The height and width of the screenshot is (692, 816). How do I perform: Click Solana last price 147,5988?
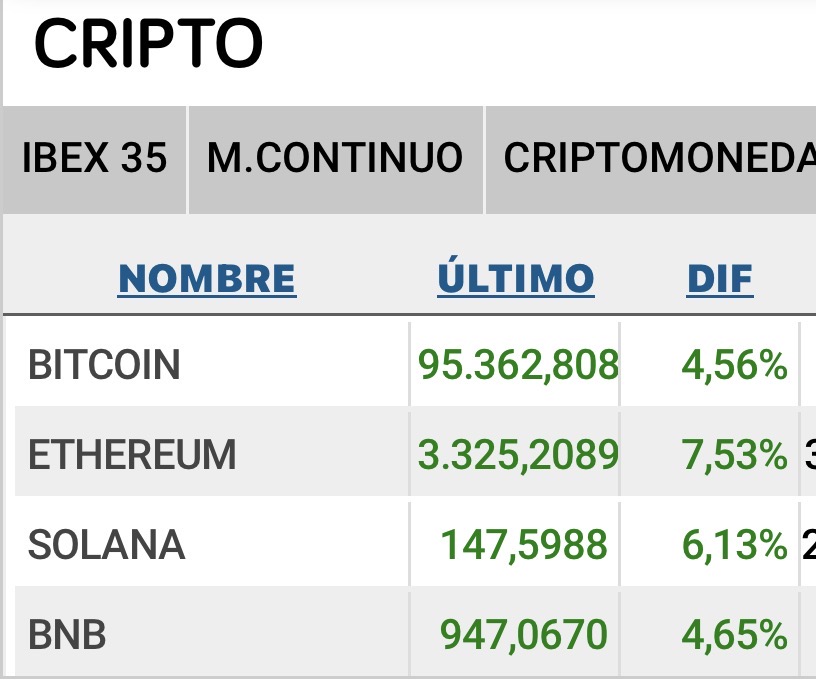524,545
